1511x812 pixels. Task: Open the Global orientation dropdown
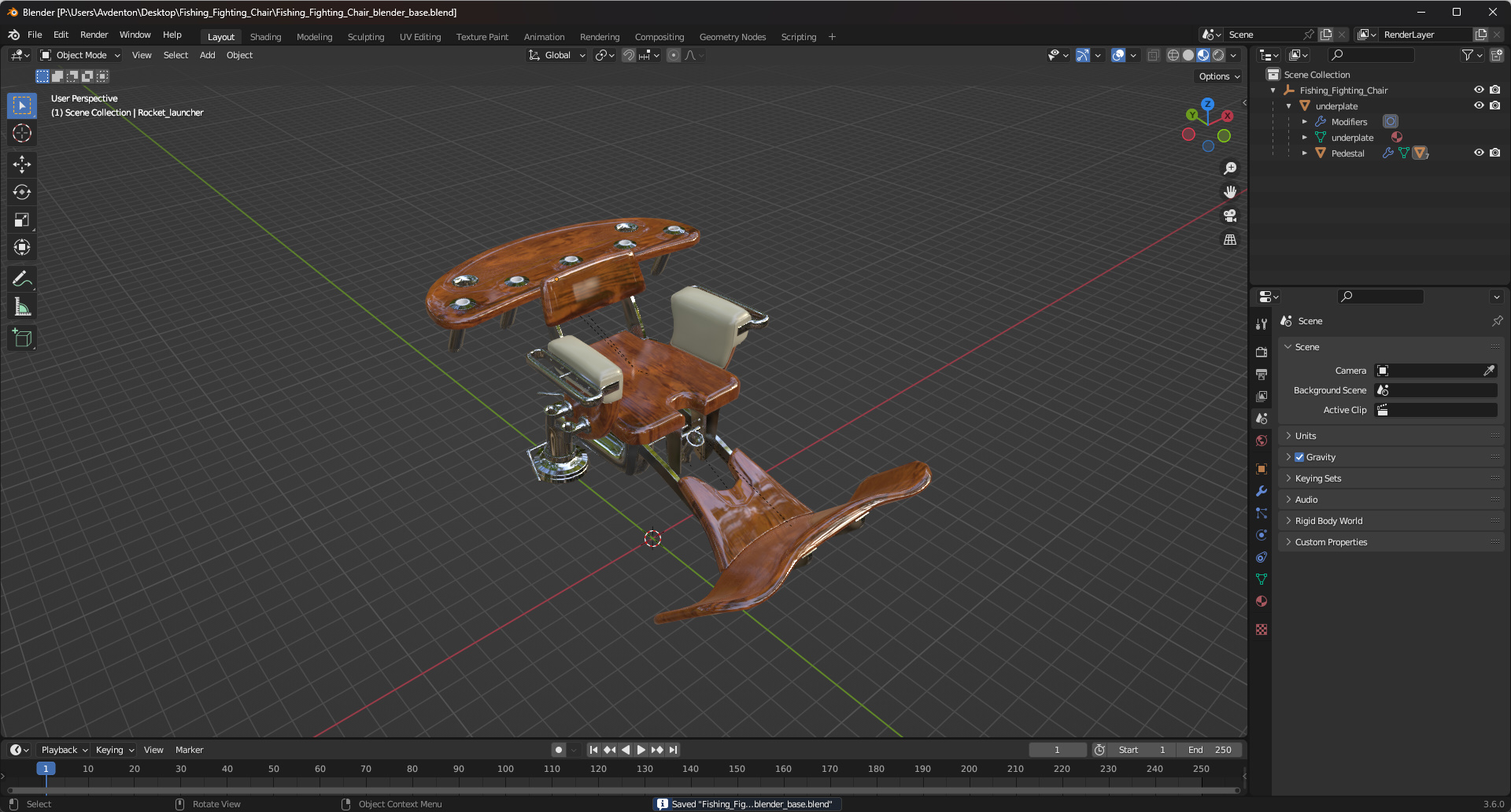point(557,55)
